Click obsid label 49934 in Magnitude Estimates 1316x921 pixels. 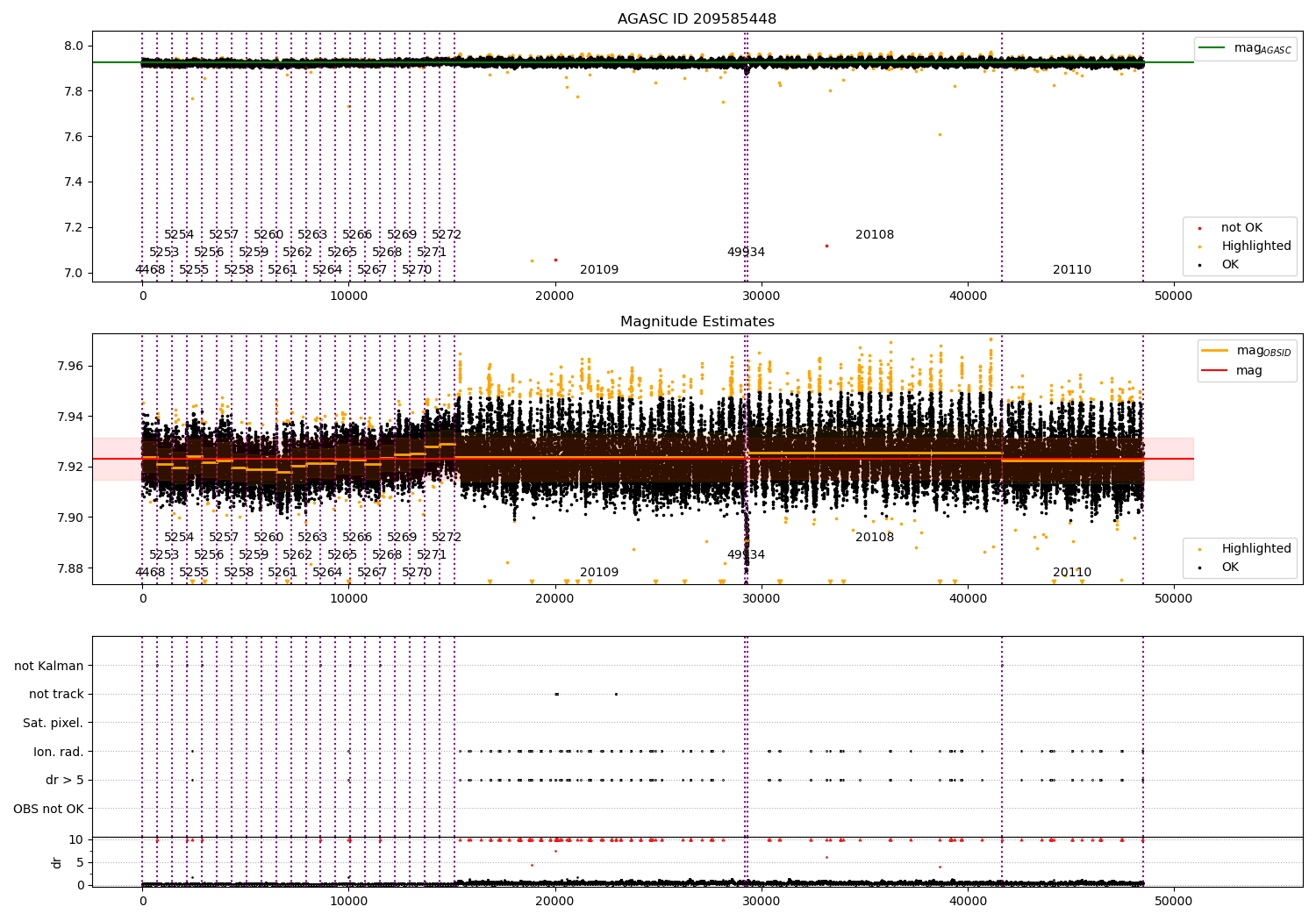tap(746, 554)
